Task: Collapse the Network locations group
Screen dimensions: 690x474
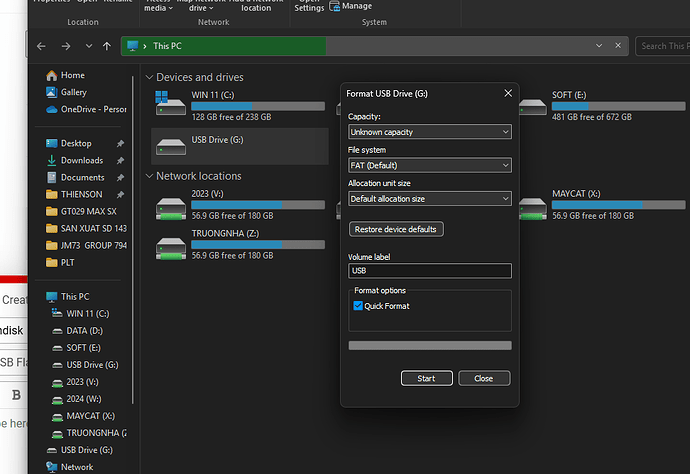Action: [x=149, y=176]
